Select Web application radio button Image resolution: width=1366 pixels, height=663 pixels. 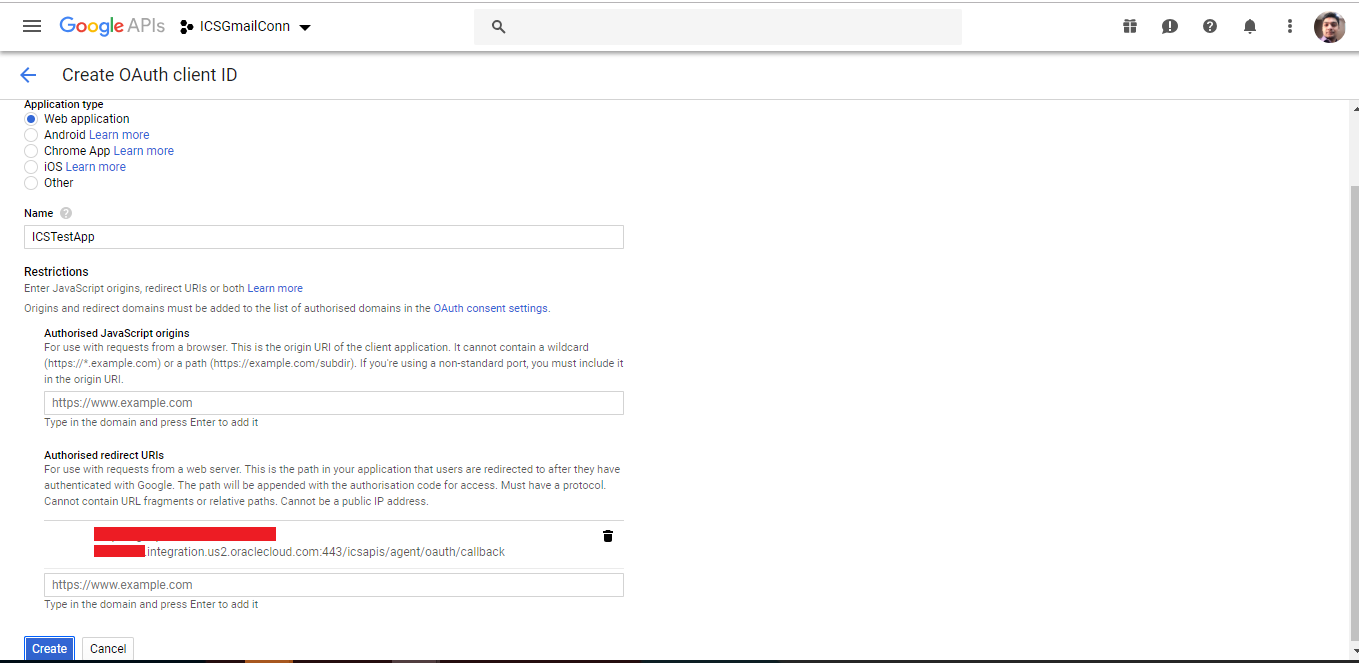coord(31,119)
